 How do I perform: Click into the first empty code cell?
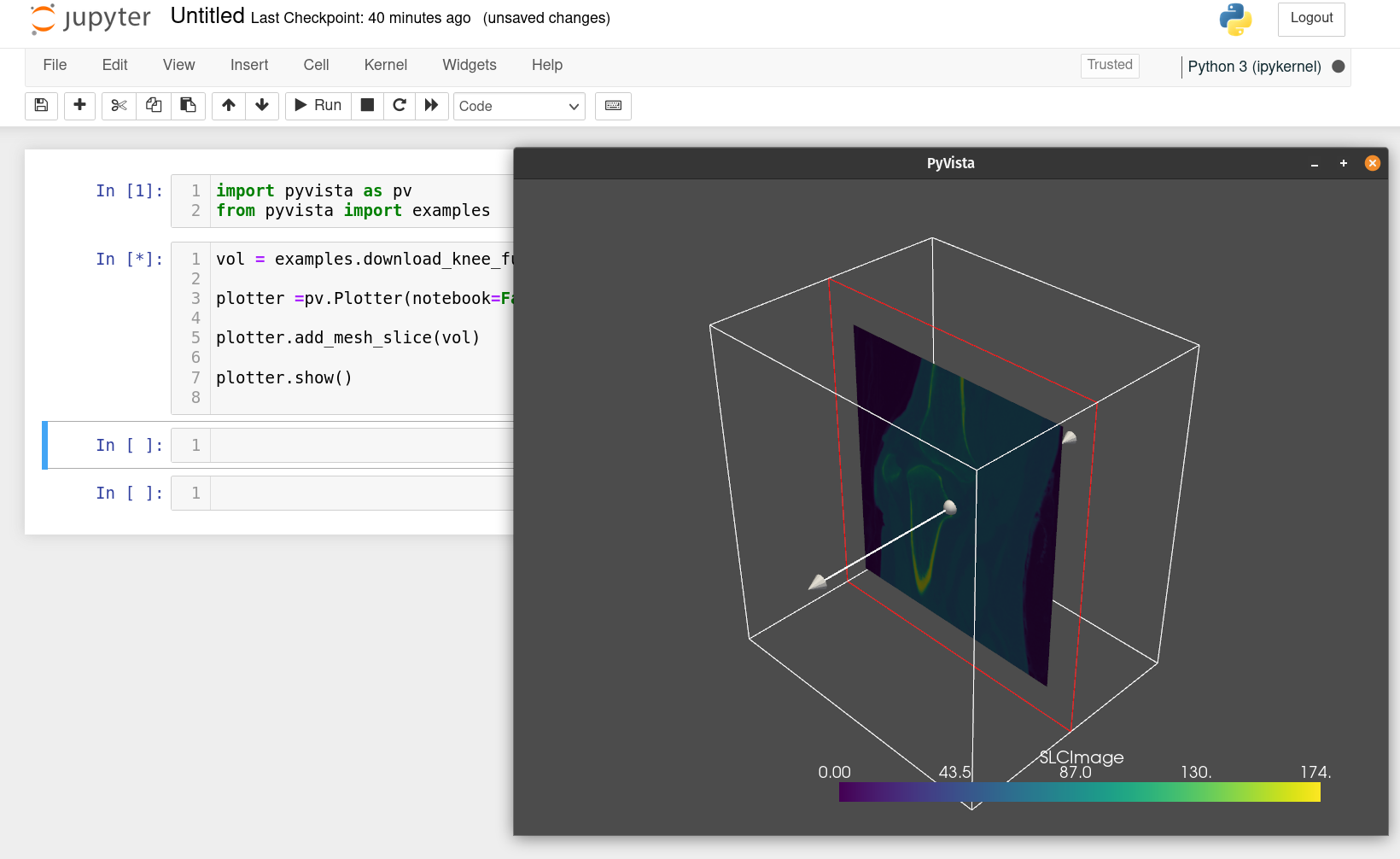362,445
